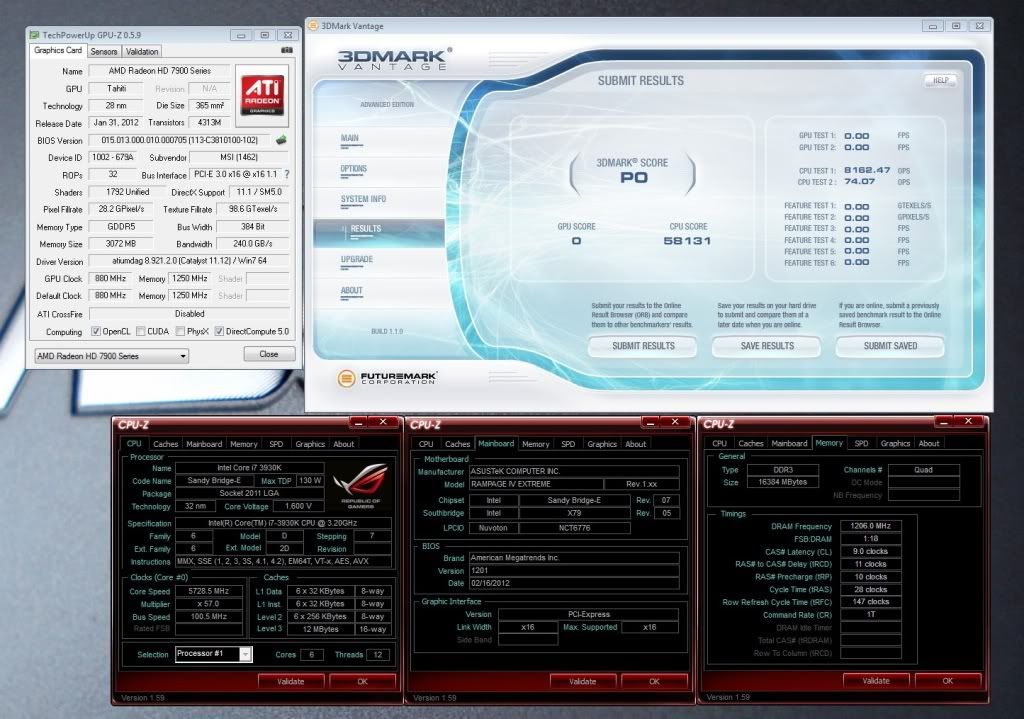Open About tab in left CPU-Z window
The height and width of the screenshot is (719, 1024).
(x=344, y=444)
